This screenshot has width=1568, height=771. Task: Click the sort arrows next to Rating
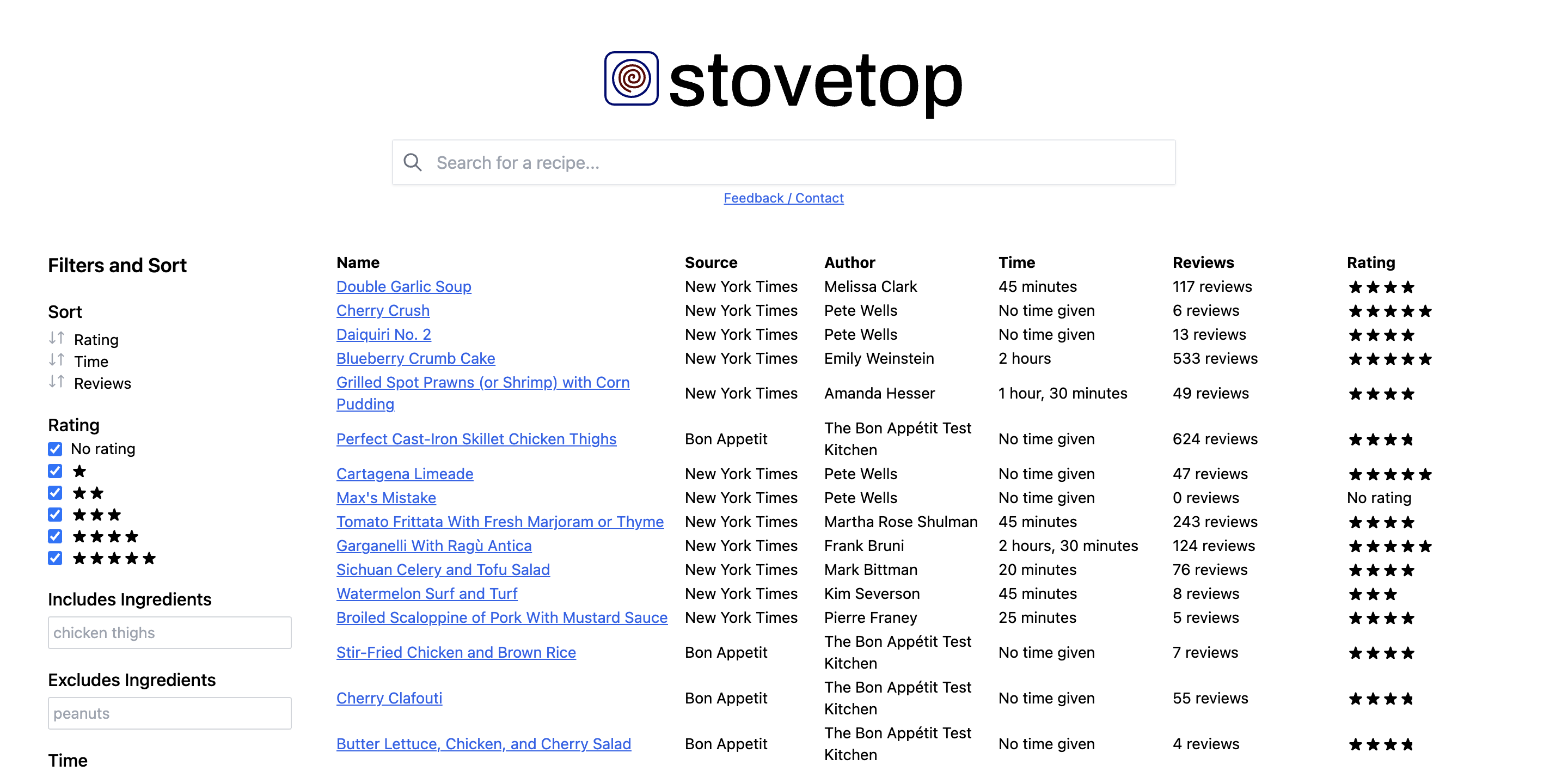tap(58, 339)
